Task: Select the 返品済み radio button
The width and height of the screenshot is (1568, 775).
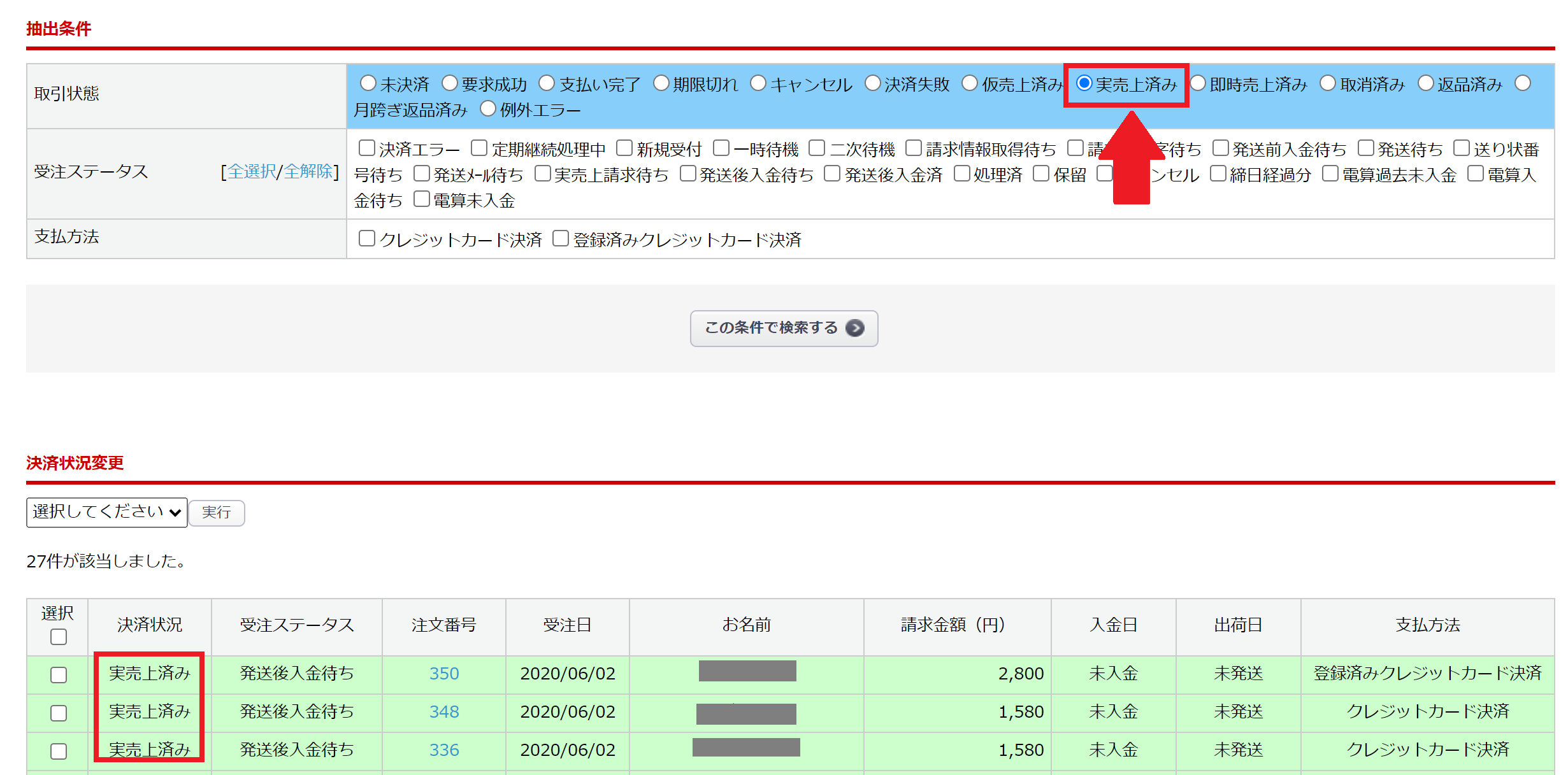Action: click(1425, 83)
